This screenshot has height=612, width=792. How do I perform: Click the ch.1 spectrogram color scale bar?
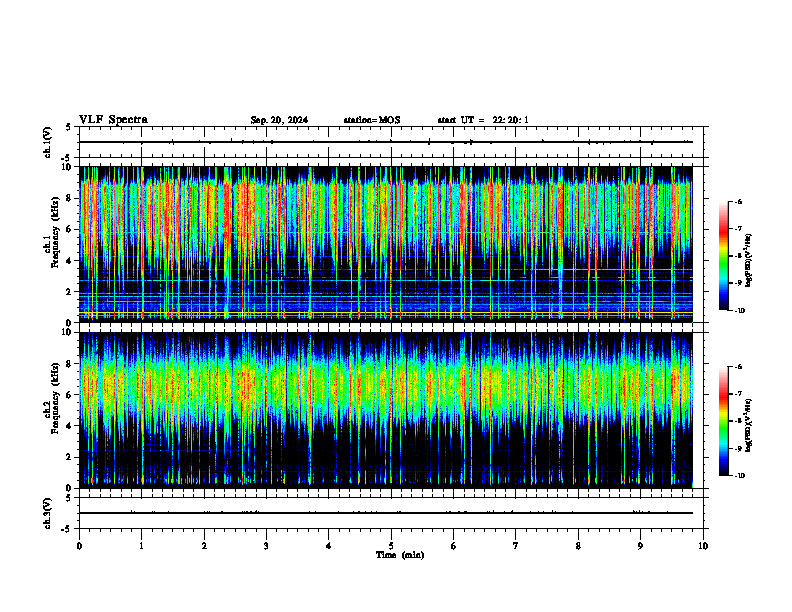pyautogui.click(x=723, y=256)
